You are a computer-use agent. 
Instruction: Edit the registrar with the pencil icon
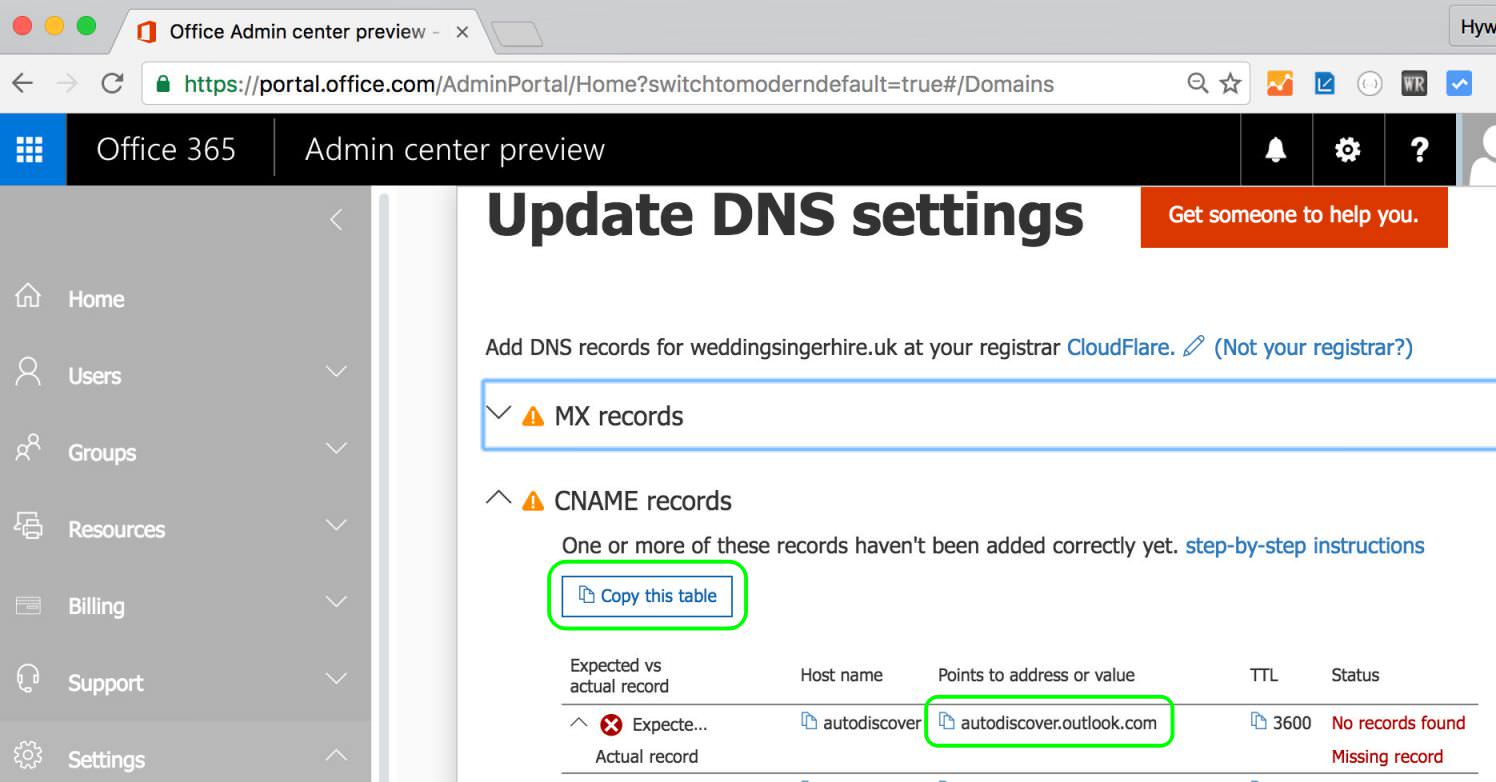1193,347
